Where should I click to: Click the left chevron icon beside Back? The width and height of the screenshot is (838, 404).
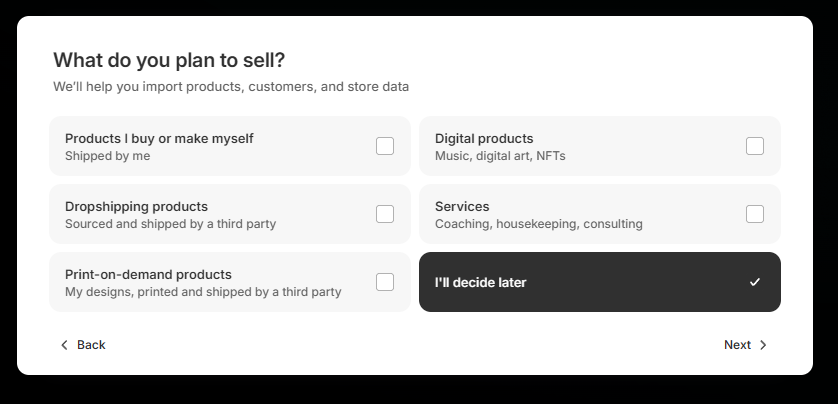[65, 345]
